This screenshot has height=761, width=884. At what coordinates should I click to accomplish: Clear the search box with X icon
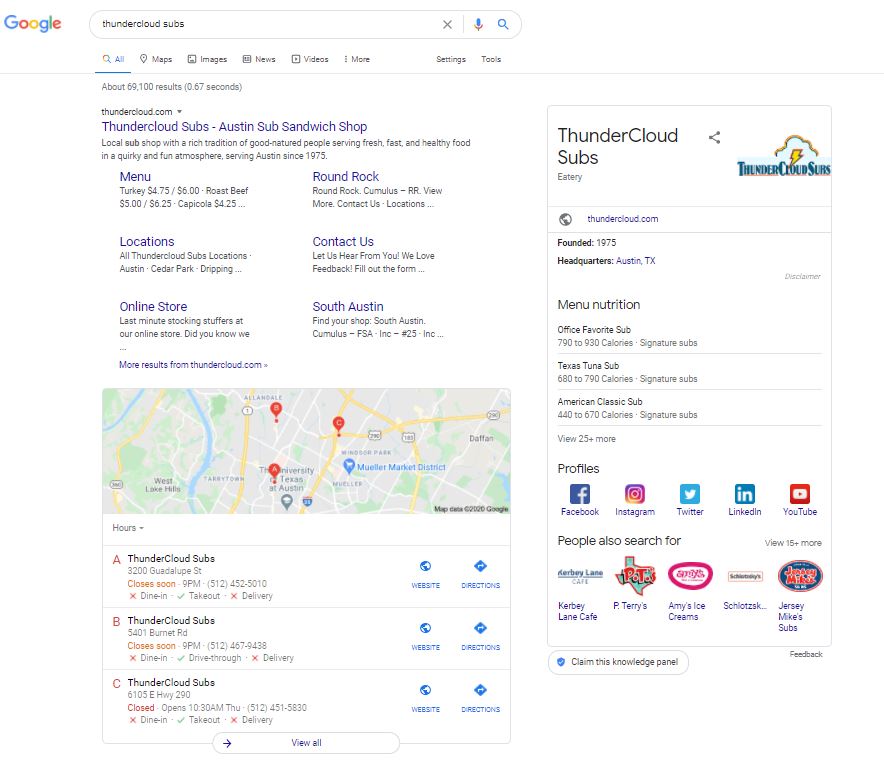pyautogui.click(x=447, y=24)
